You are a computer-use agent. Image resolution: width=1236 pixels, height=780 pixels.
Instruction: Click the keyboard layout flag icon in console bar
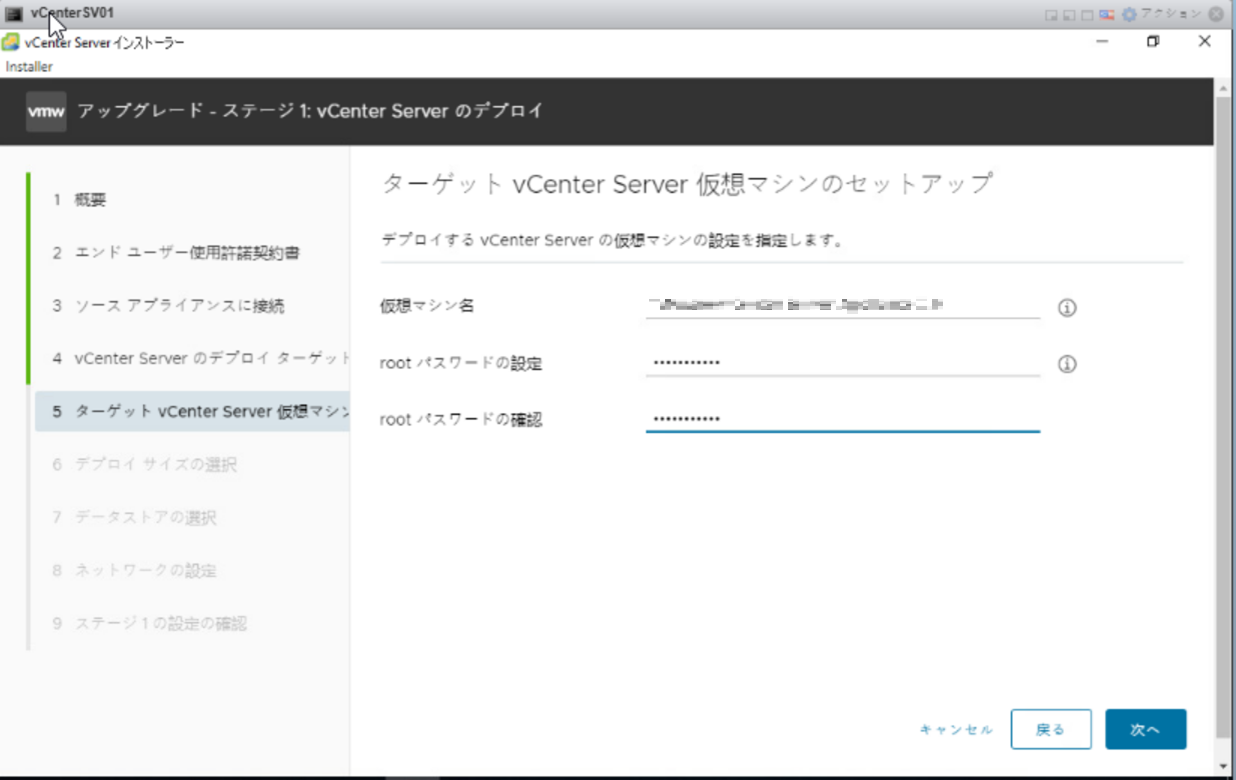(1107, 15)
